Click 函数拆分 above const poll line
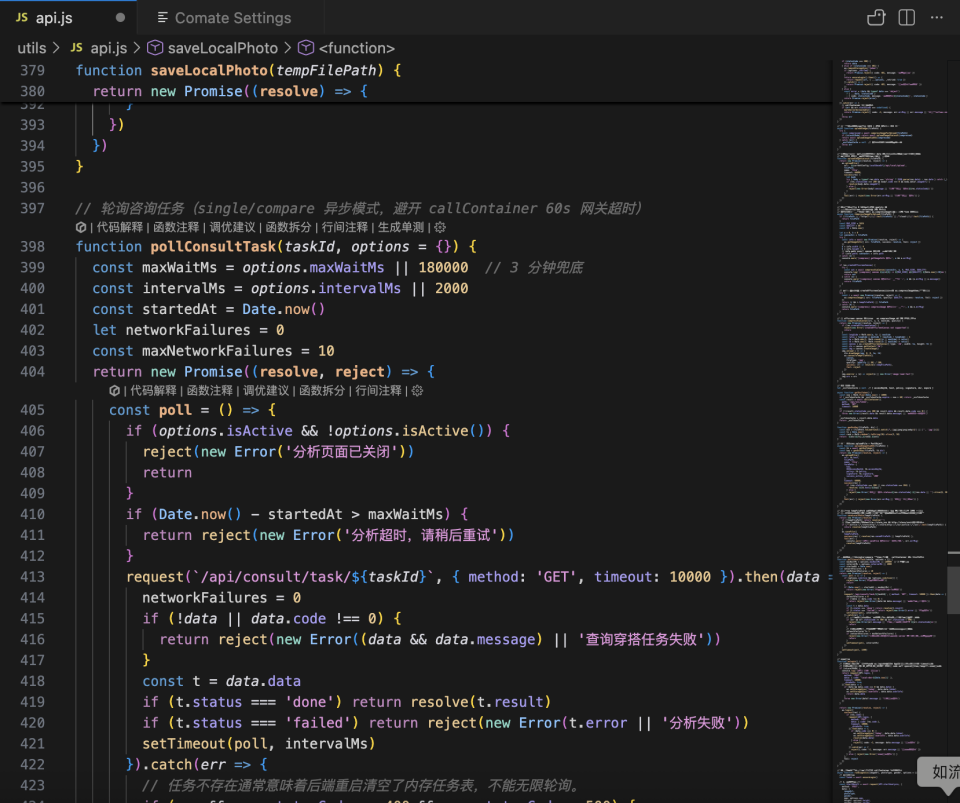The image size is (960, 803). pyautogui.click(x=322, y=390)
